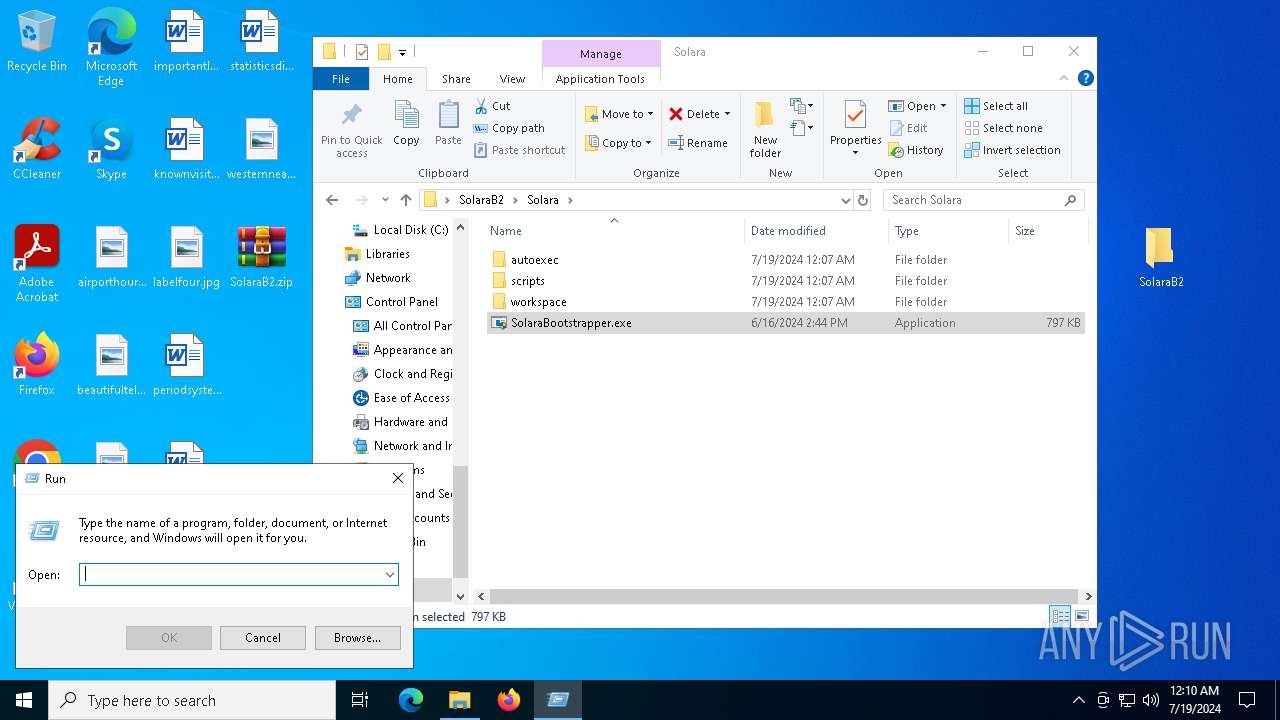
Task: Click the Paste ribbon icon
Action: 448,124
